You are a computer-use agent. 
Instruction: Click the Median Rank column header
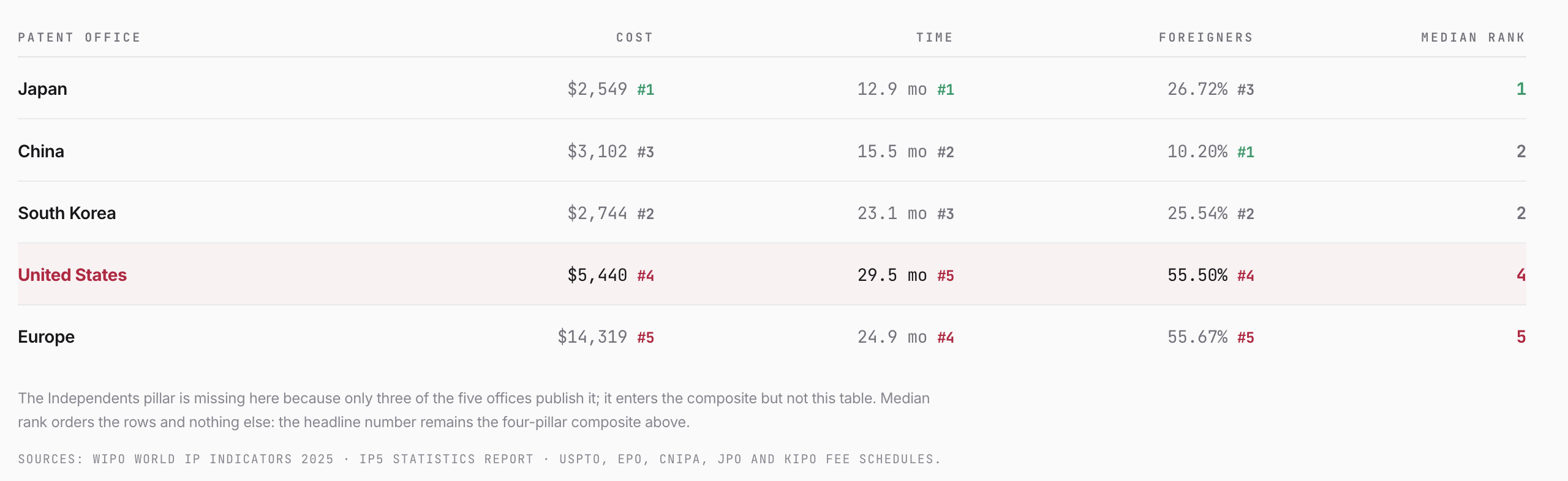pyautogui.click(x=1472, y=37)
